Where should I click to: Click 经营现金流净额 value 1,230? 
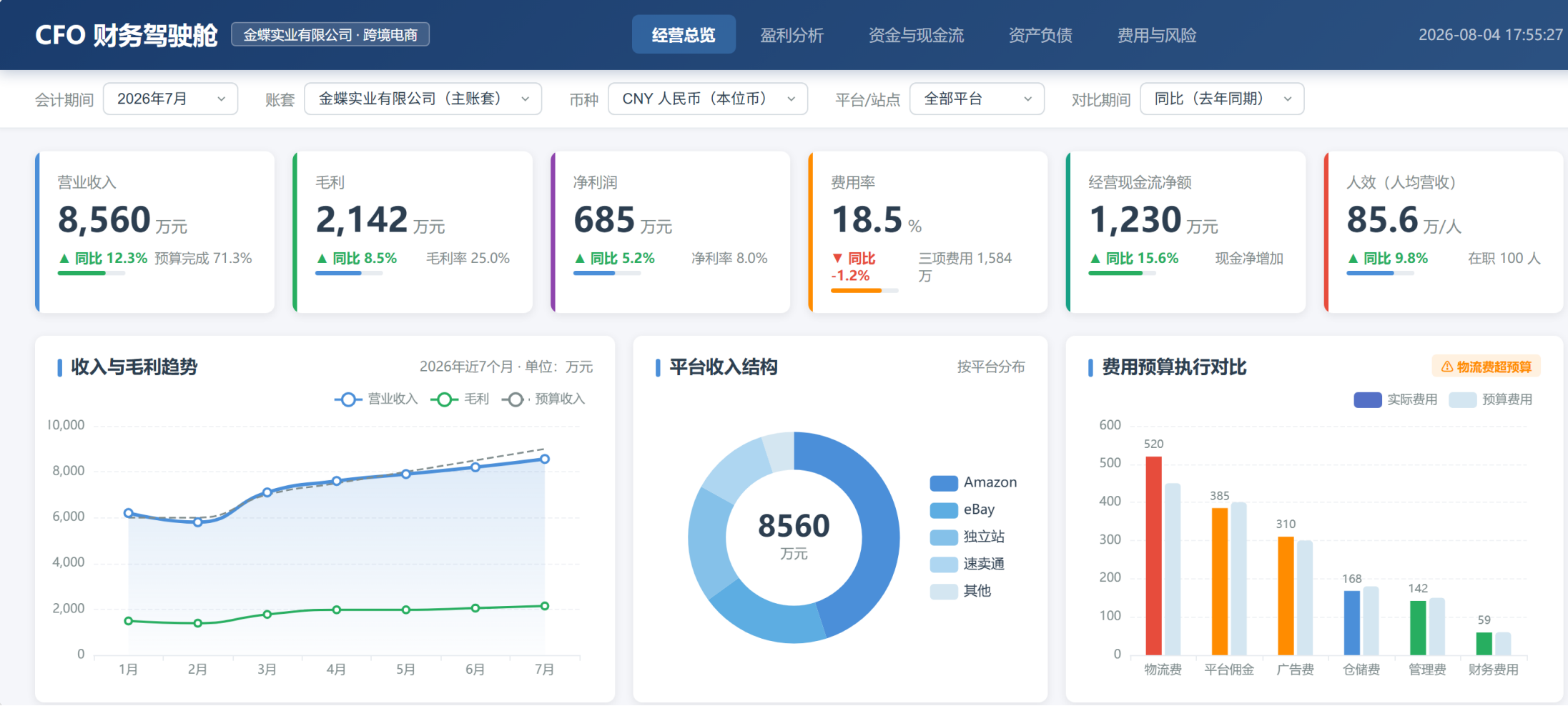click(1135, 219)
